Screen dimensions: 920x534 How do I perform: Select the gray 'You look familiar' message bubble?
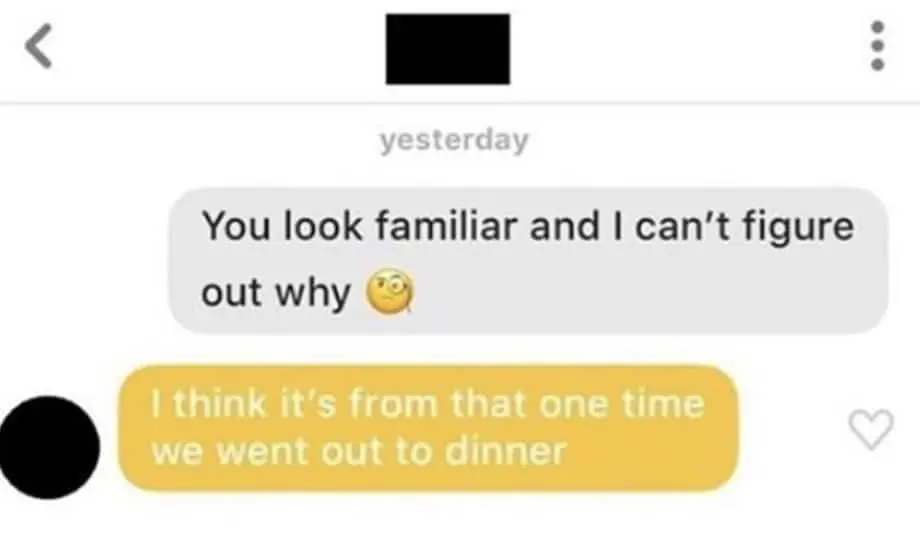528,261
